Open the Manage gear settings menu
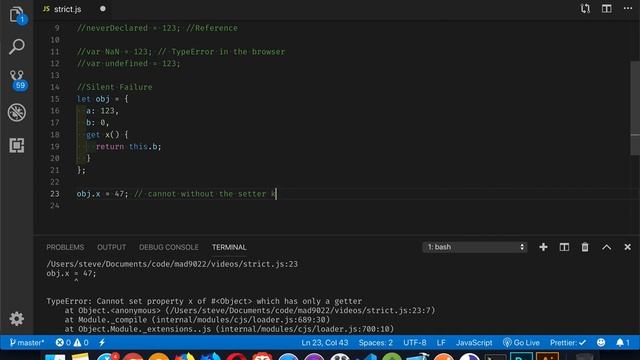 pyautogui.click(x=17, y=318)
